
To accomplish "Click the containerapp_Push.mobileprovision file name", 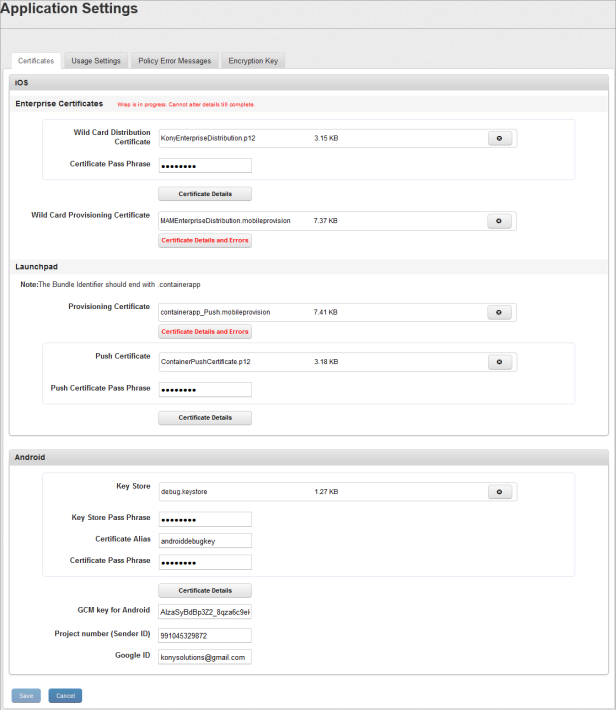I will point(215,312).
